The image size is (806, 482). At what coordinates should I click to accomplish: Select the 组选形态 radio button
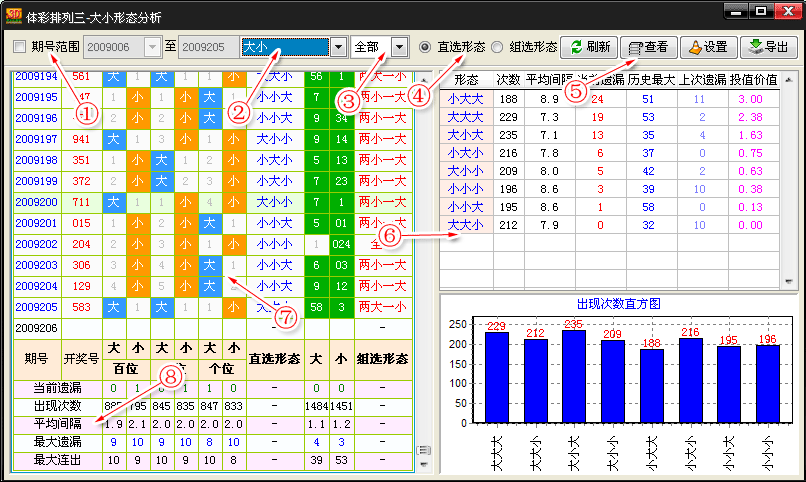click(497, 47)
